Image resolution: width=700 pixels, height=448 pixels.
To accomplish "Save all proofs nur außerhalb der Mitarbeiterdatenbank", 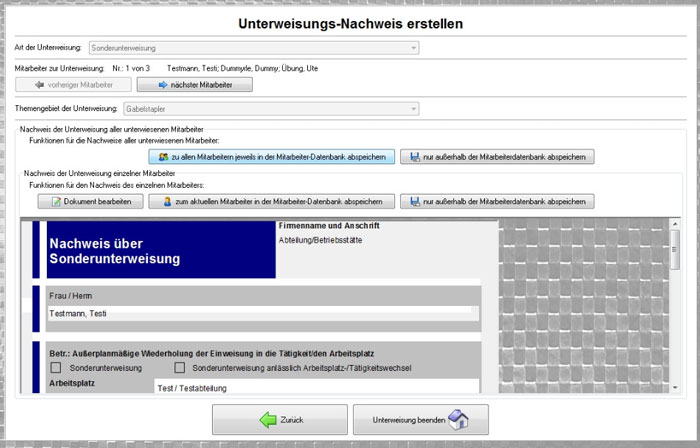I will coord(497,157).
